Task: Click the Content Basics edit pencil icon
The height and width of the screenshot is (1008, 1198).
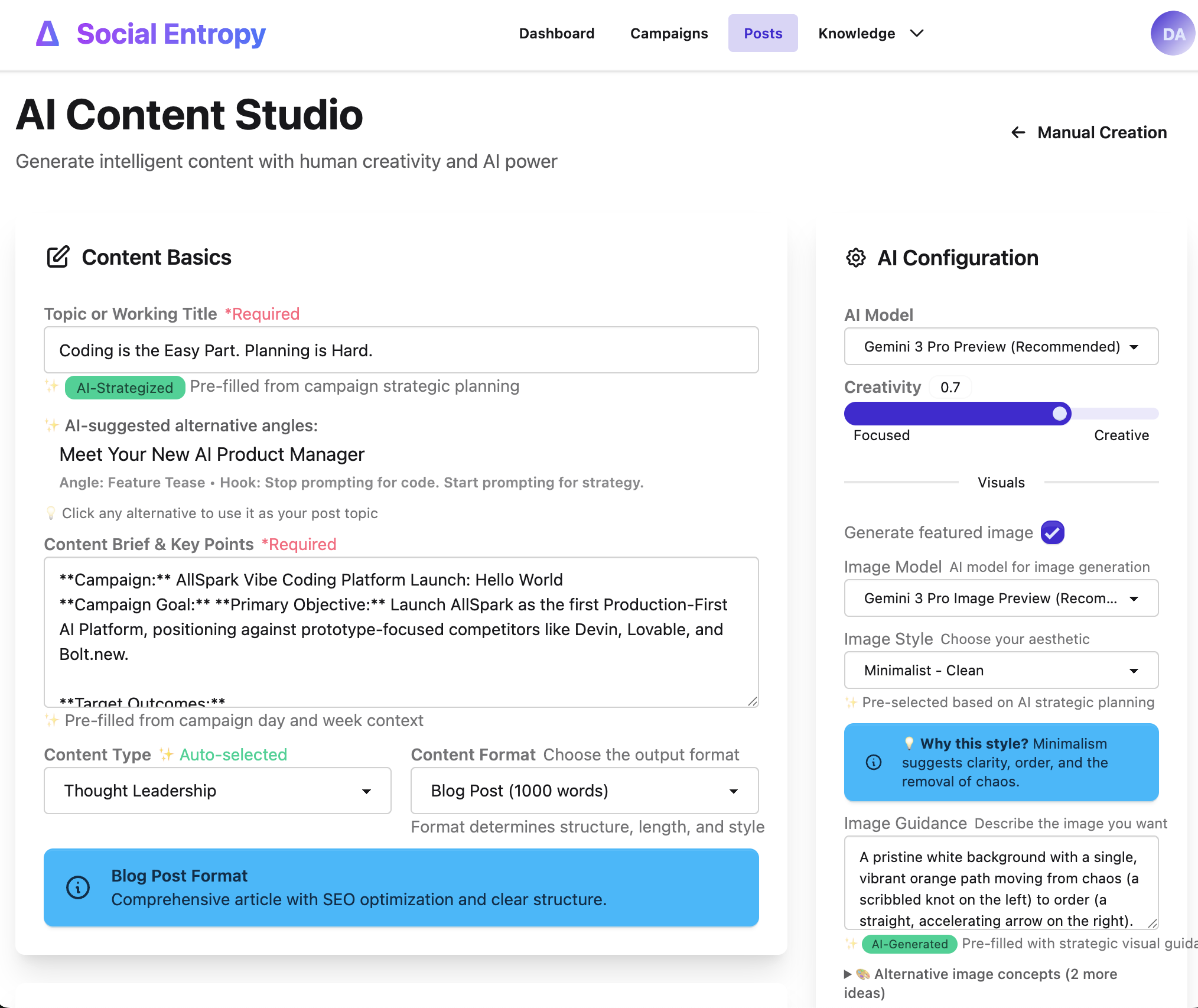Action: click(58, 257)
